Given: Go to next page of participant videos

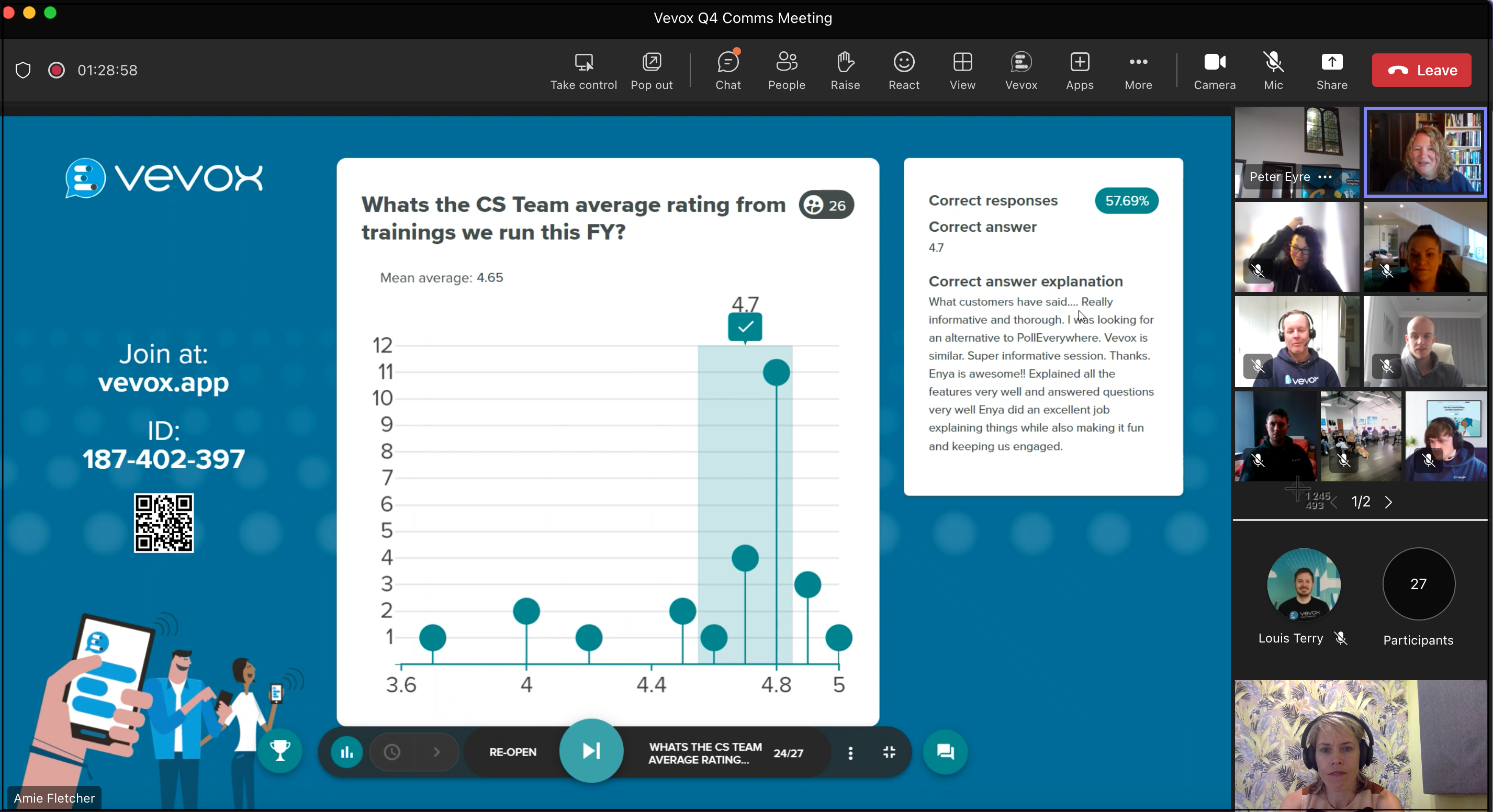Looking at the screenshot, I should 1389,502.
